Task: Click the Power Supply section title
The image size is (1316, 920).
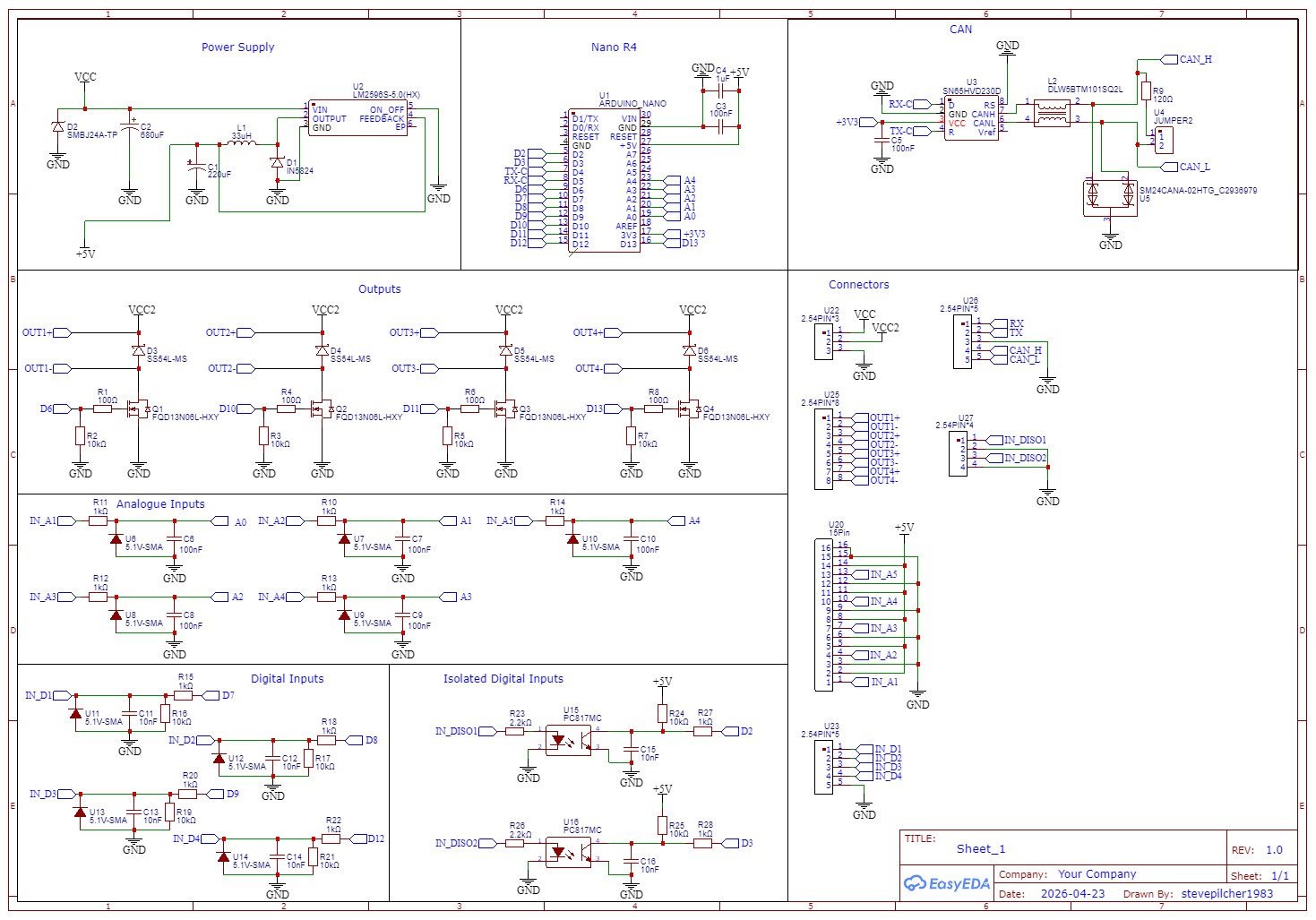Action: pos(237,47)
